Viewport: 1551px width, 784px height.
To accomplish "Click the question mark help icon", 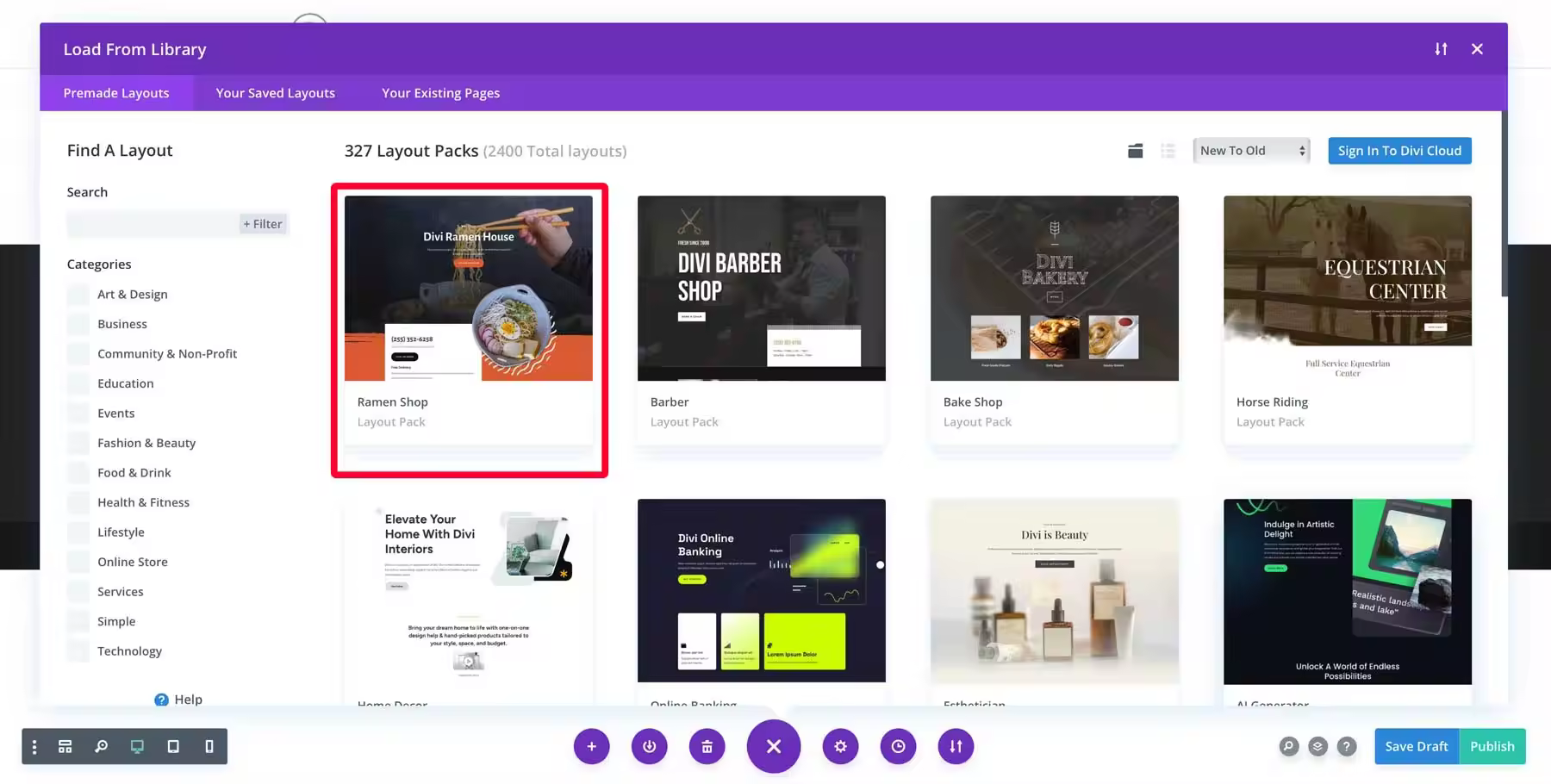I will click(x=1347, y=747).
